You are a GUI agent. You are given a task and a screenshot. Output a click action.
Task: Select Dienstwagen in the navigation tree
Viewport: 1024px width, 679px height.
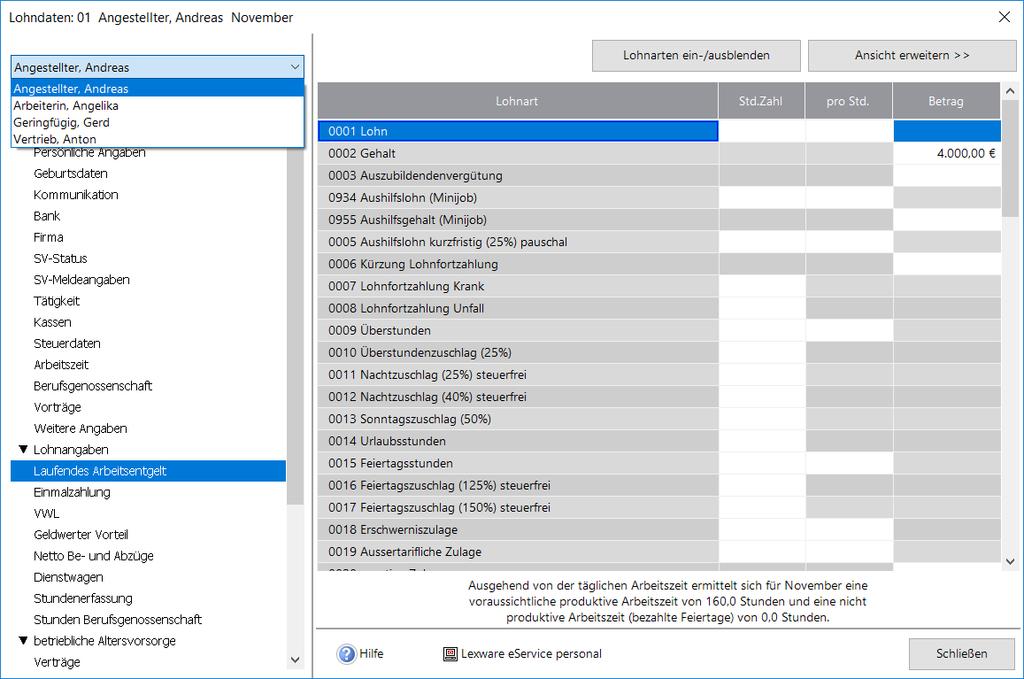point(68,577)
